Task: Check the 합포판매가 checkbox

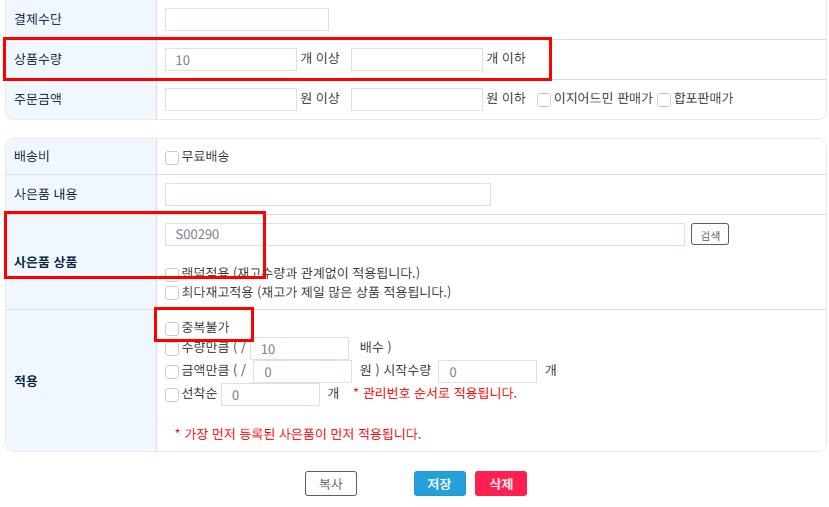Action: pos(664,100)
